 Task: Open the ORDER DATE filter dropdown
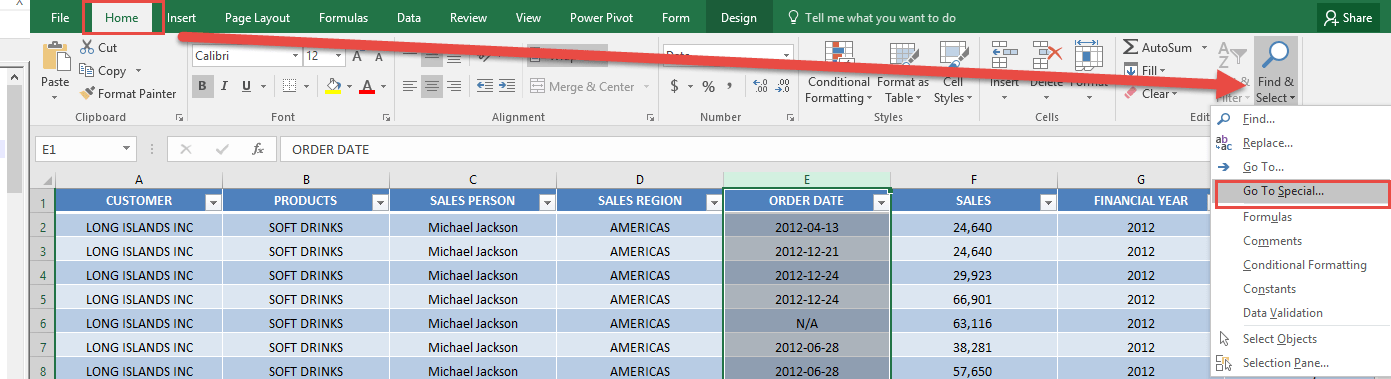tap(880, 201)
